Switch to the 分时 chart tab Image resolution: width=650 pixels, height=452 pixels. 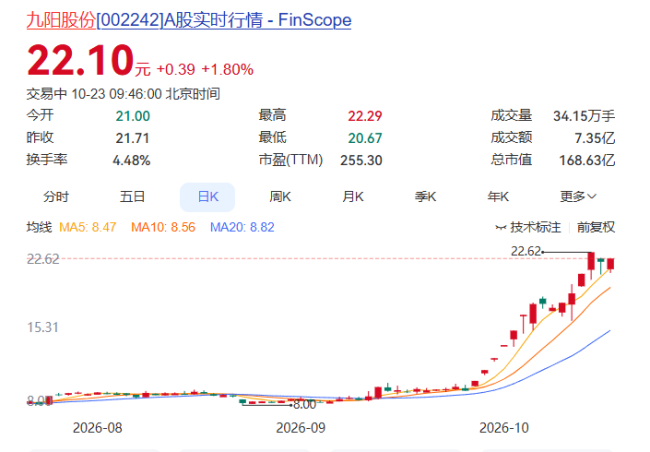56,197
